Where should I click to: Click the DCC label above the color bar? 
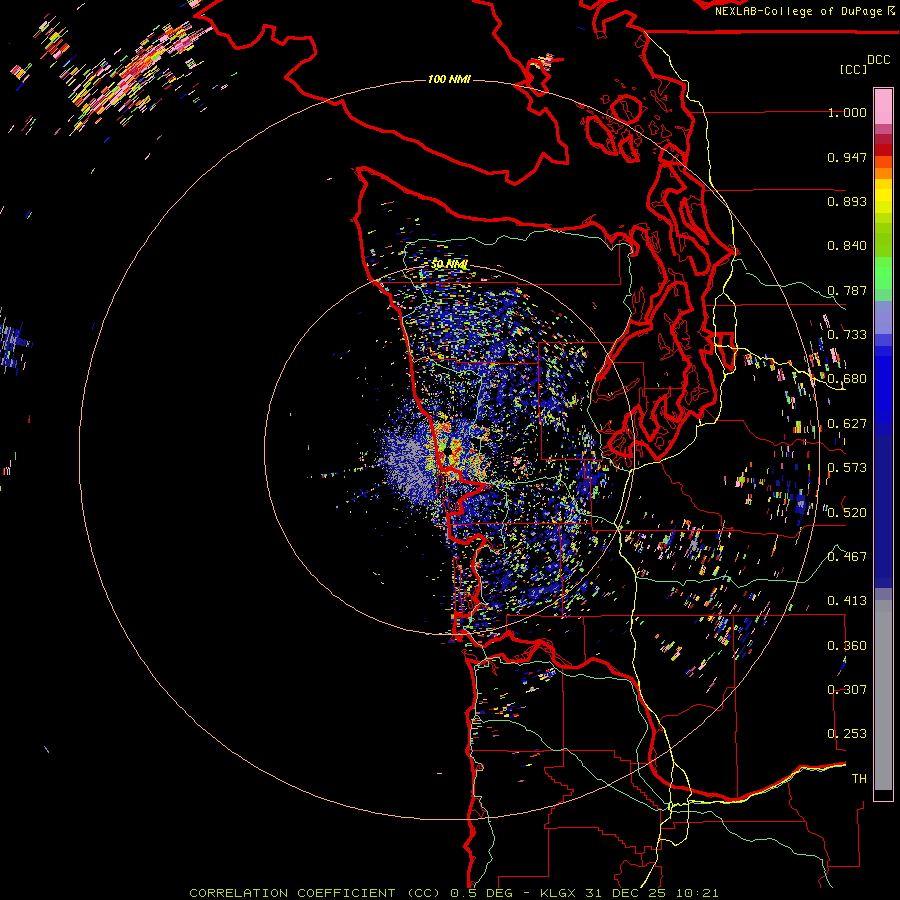pyautogui.click(x=878, y=60)
